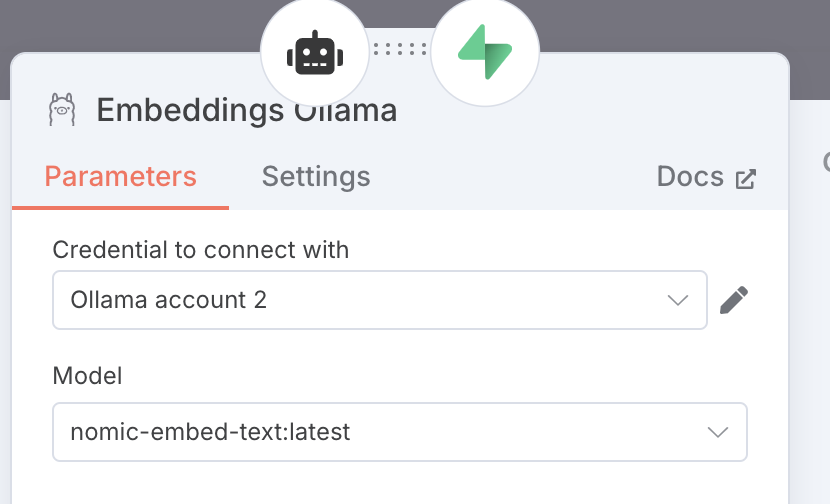Open the Settings tab
Screen dimensions: 830x504
point(316,176)
